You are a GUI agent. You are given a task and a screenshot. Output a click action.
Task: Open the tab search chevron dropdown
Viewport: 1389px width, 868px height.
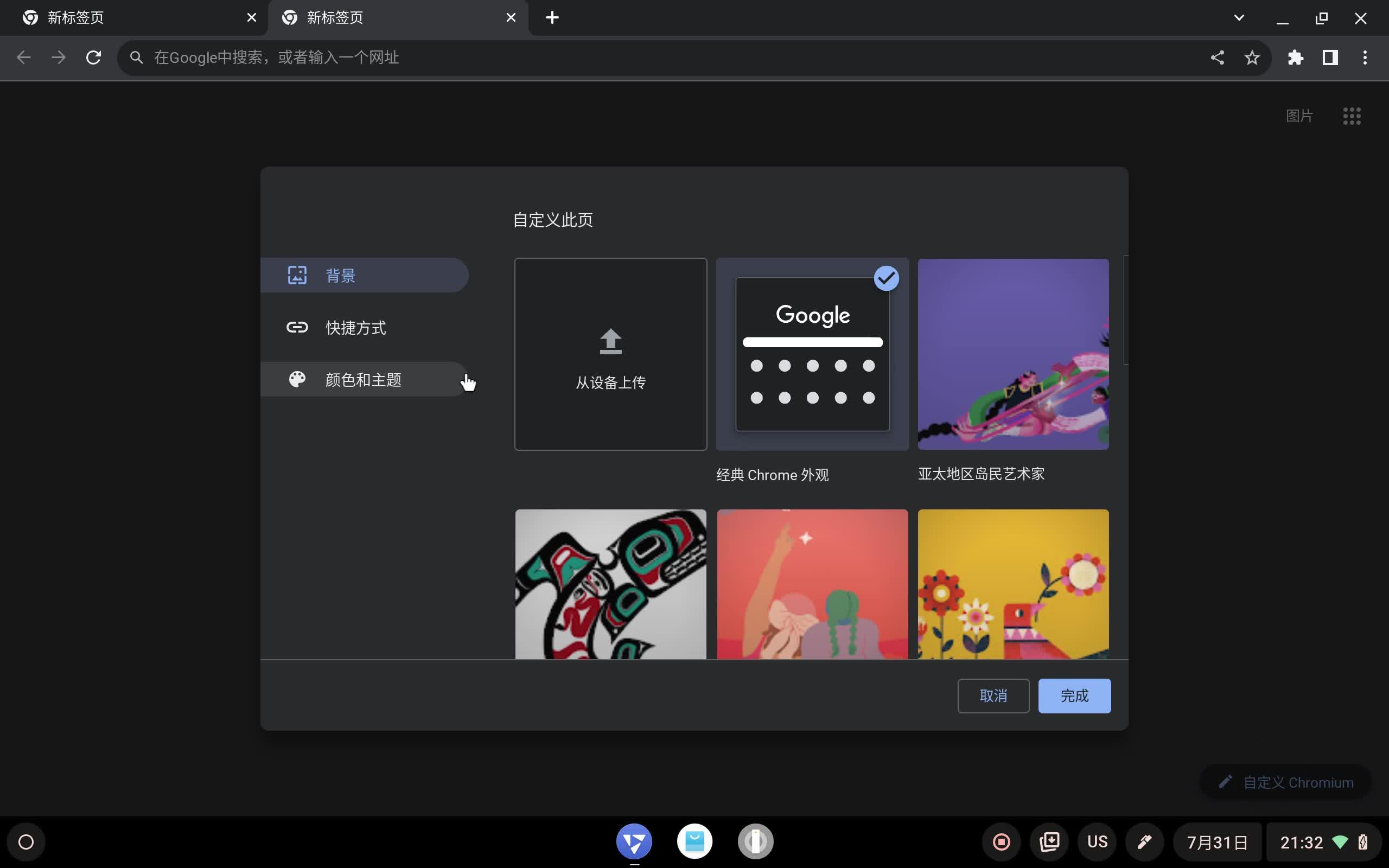pyautogui.click(x=1239, y=17)
